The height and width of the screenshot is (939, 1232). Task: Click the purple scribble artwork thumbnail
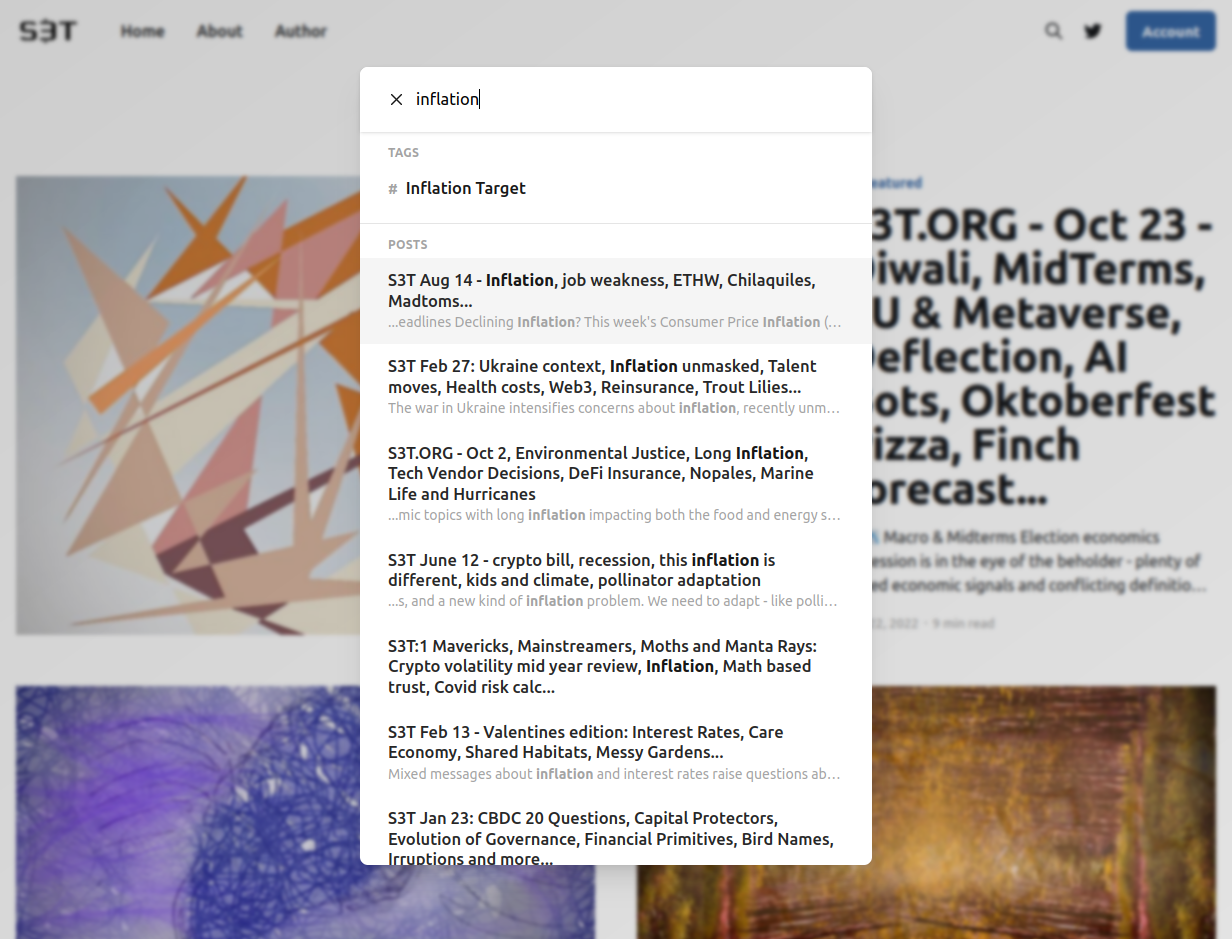[x=188, y=812]
